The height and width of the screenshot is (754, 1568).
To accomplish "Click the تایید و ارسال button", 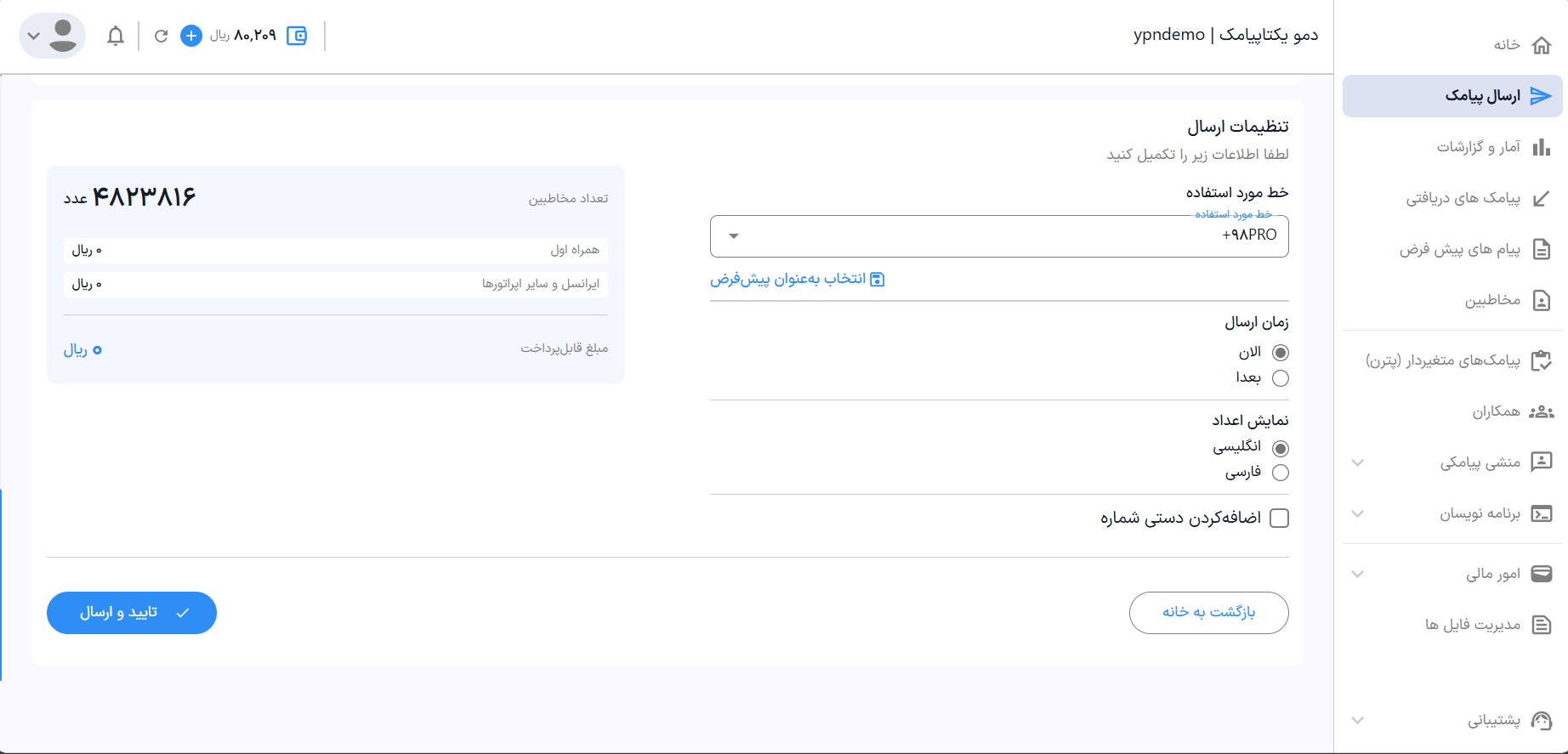I will coord(132,613).
